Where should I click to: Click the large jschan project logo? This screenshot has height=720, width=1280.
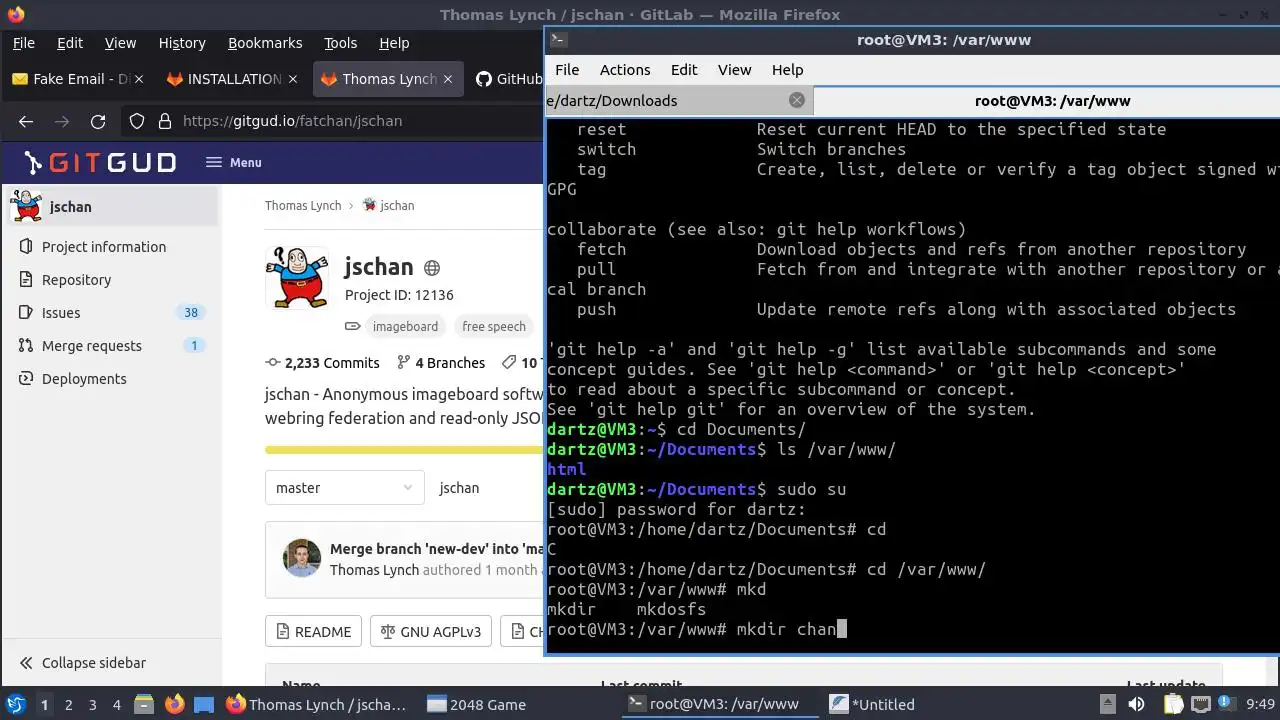tap(297, 277)
